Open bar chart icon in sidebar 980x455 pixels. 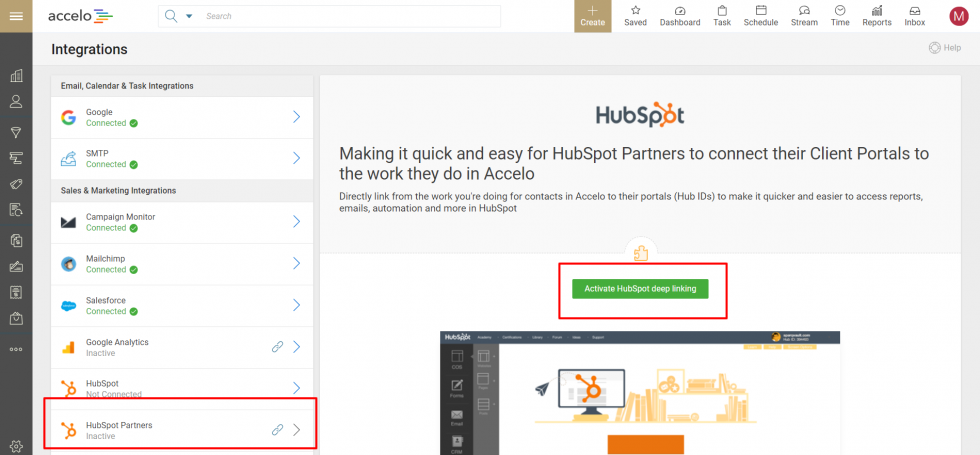click(x=16, y=76)
